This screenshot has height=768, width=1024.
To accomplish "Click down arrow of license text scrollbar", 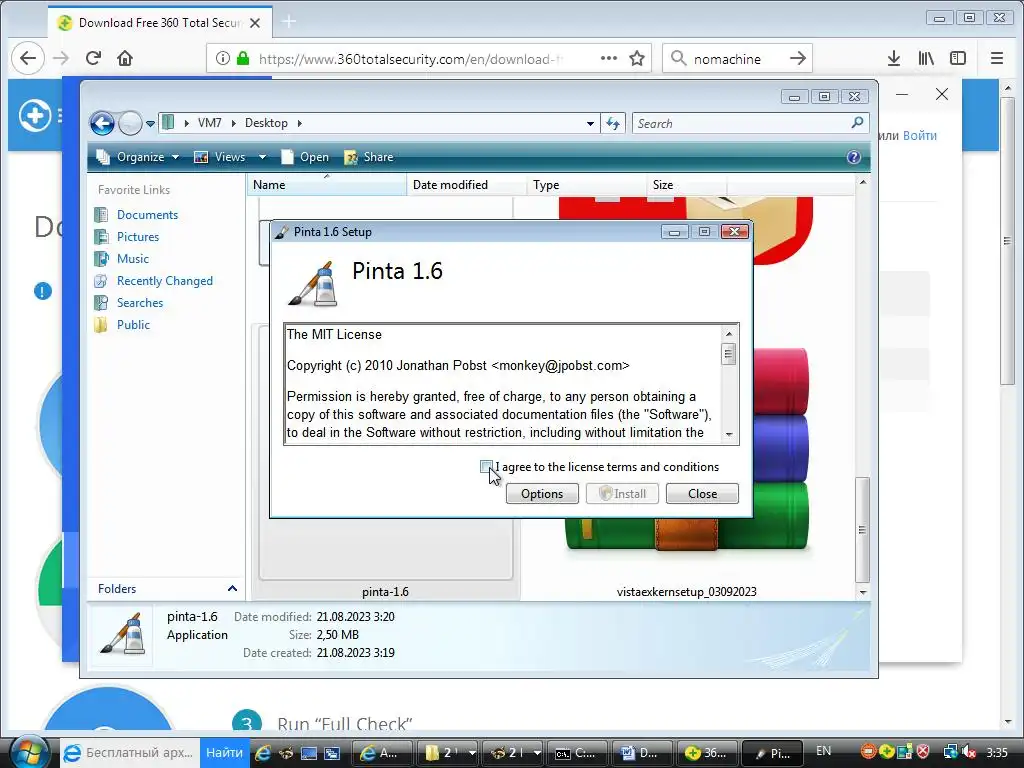I will pos(729,434).
